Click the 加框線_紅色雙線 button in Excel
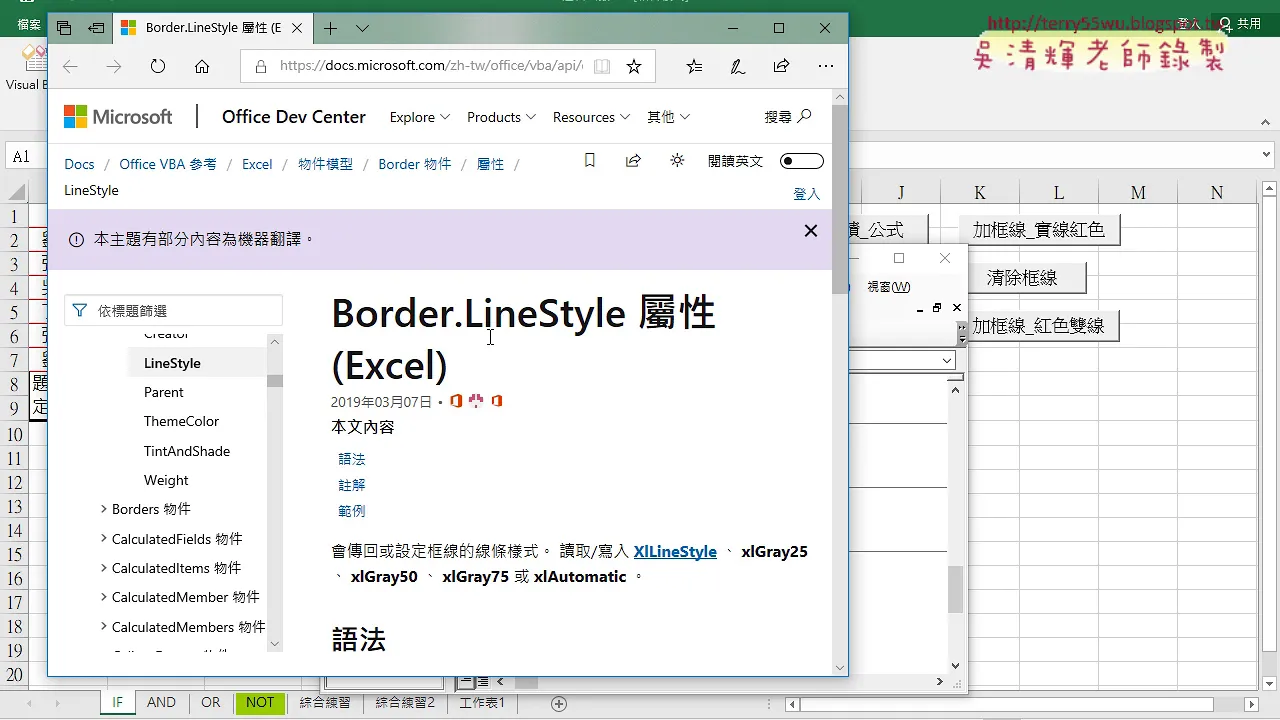 click(x=1042, y=326)
